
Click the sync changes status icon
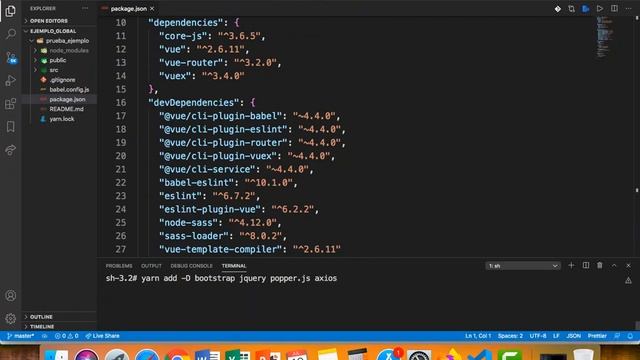[44, 336]
